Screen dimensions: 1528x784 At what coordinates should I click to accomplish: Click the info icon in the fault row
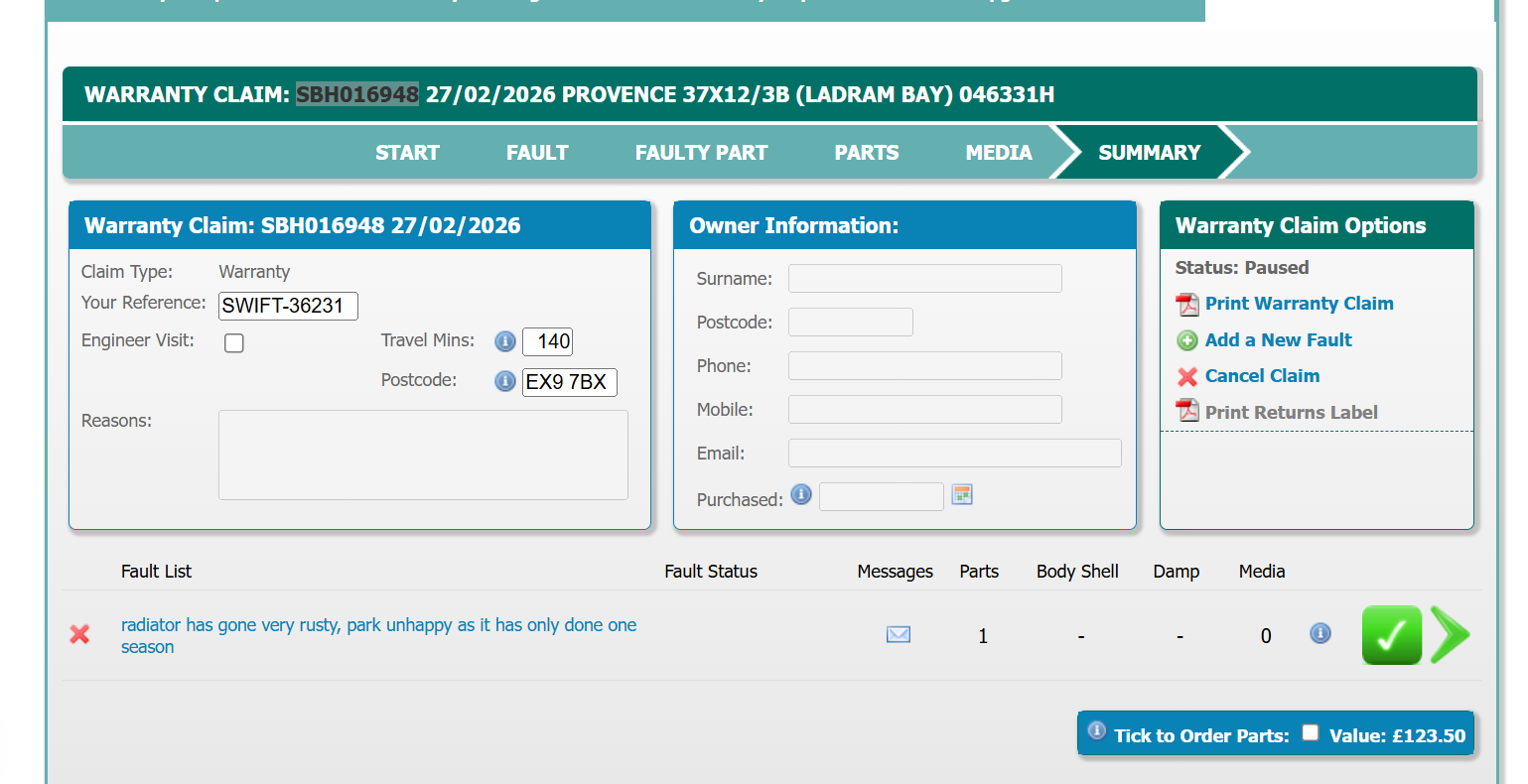[x=1320, y=633]
